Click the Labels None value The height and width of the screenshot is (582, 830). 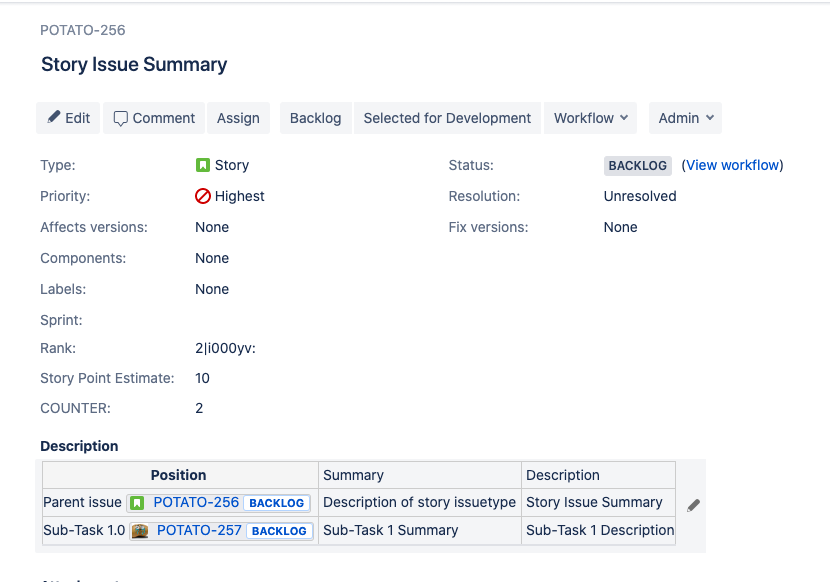(x=212, y=289)
